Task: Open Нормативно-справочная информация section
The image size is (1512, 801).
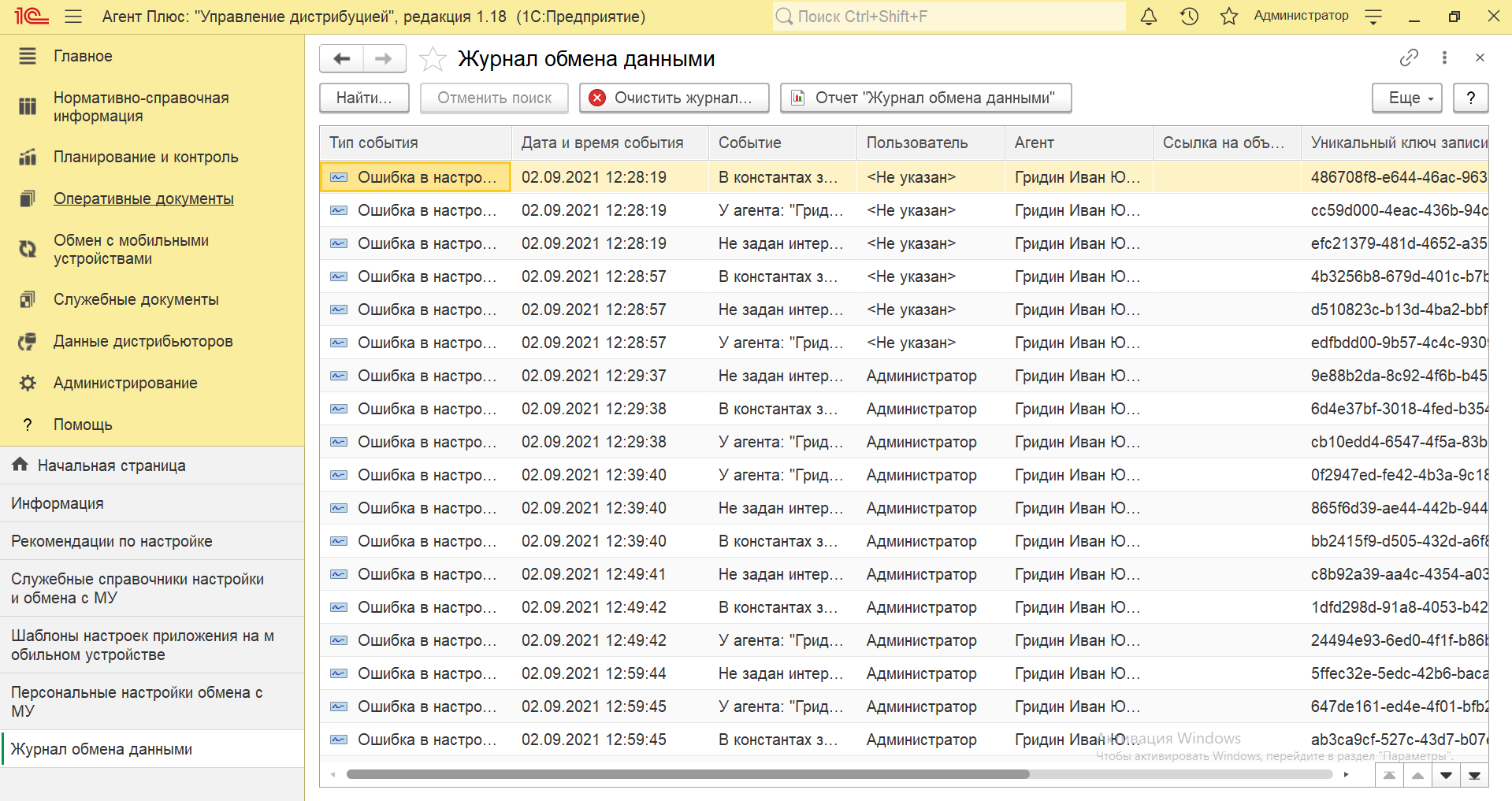Action: (x=141, y=106)
